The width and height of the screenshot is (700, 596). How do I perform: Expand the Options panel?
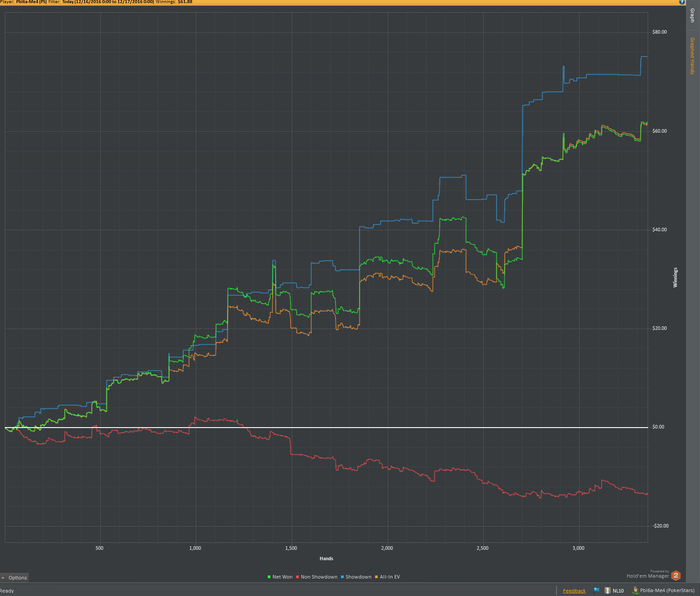(x=14, y=577)
